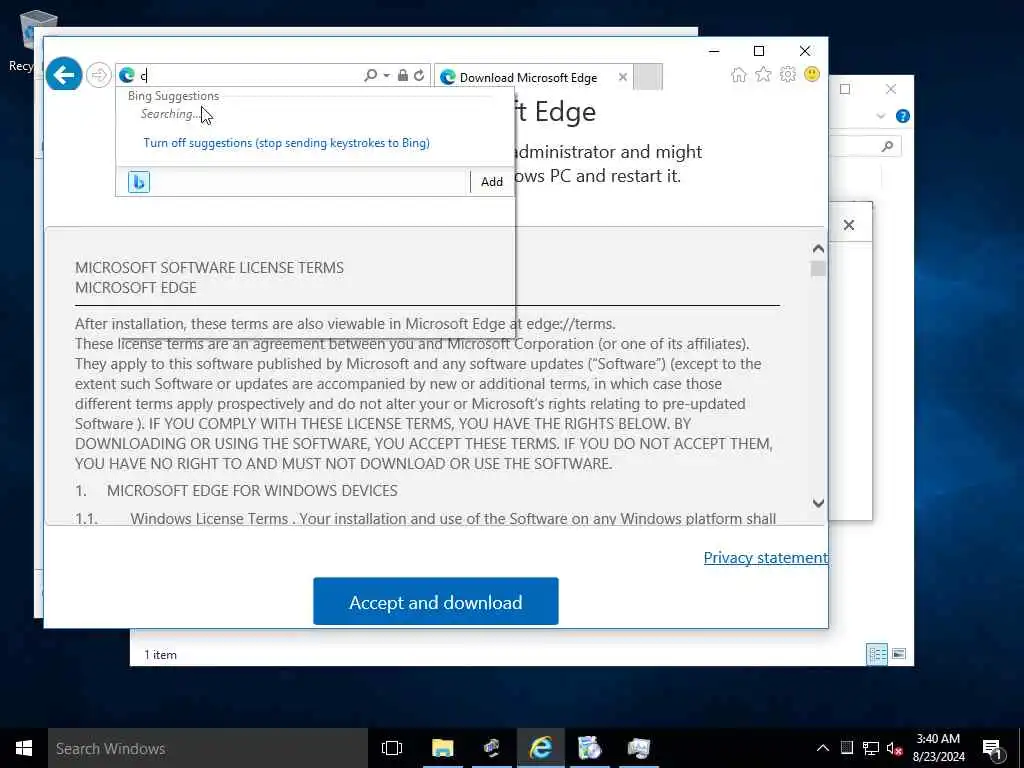Screen dimensions: 1024x768
Task: Open Task View from the taskbar
Action: (392, 748)
